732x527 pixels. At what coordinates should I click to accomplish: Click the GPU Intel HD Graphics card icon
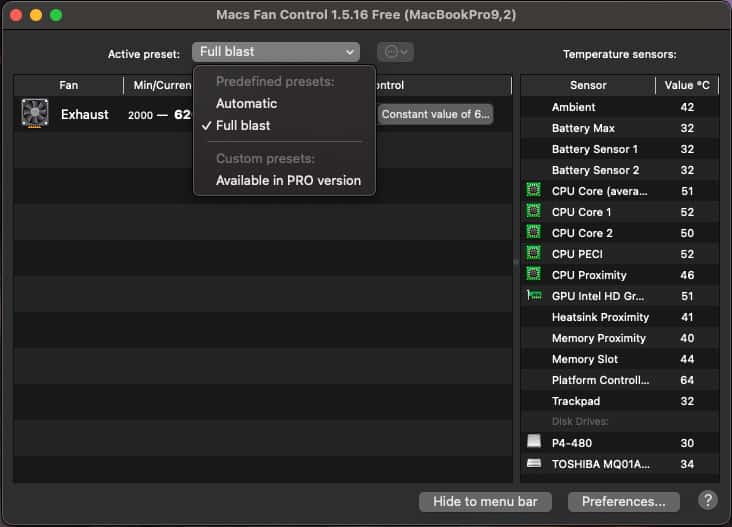pyautogui.click(x=534, y=295)
